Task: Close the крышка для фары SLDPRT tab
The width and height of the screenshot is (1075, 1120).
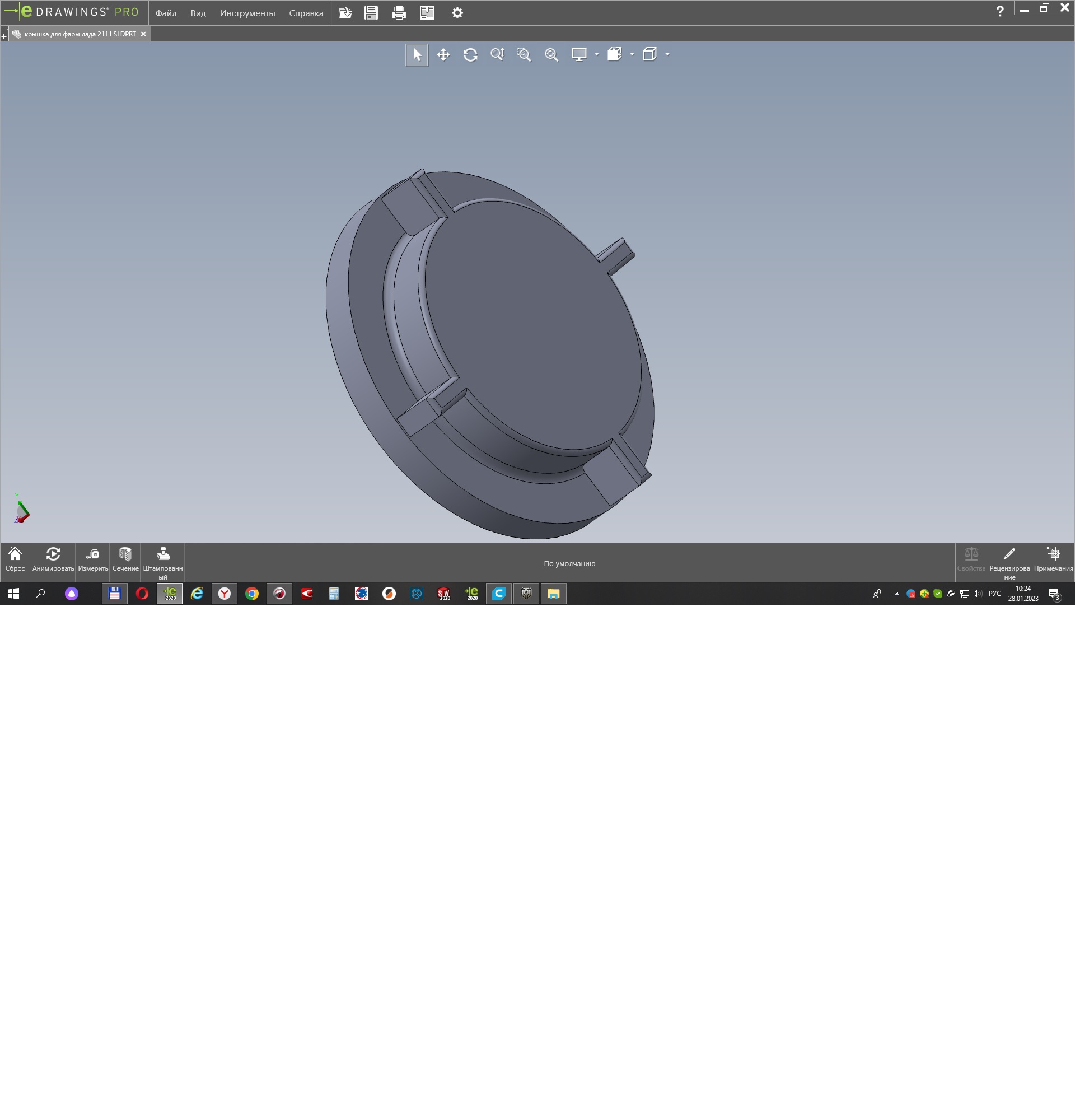Action: pyautogui.click(x=143, y=34)
